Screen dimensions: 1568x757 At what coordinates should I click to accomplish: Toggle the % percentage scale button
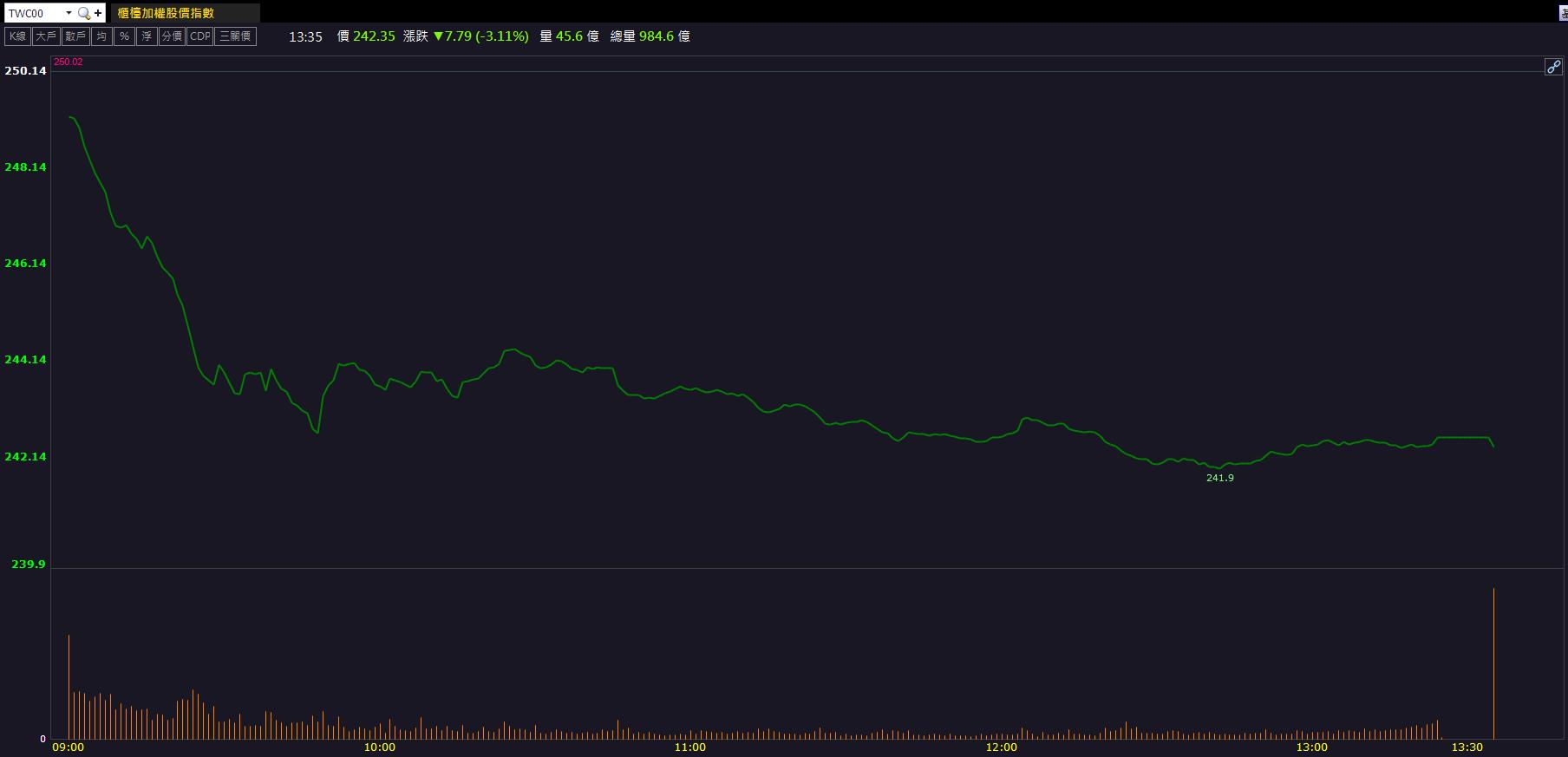124,36
